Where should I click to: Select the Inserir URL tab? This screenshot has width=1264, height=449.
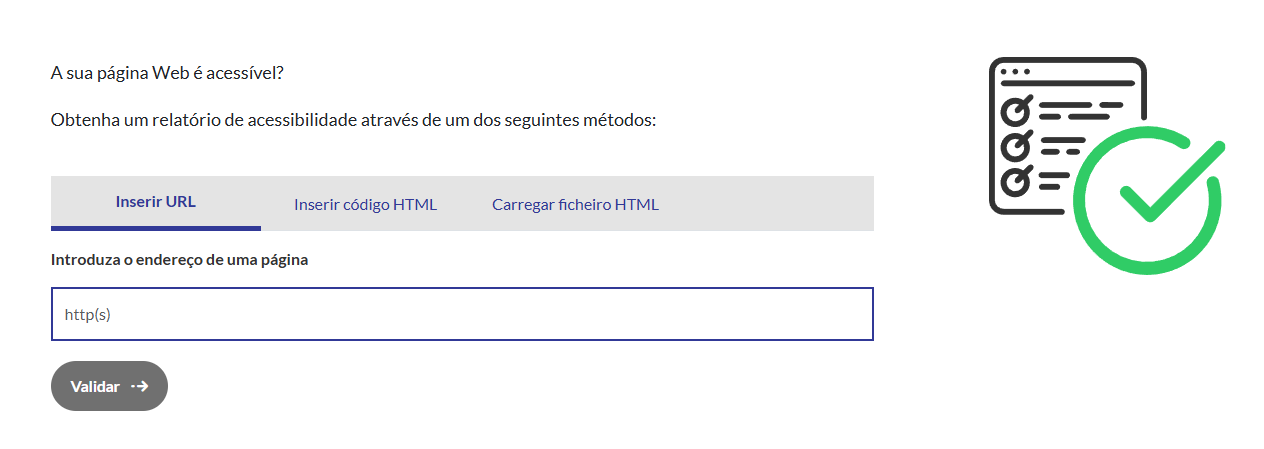[156, 202]
